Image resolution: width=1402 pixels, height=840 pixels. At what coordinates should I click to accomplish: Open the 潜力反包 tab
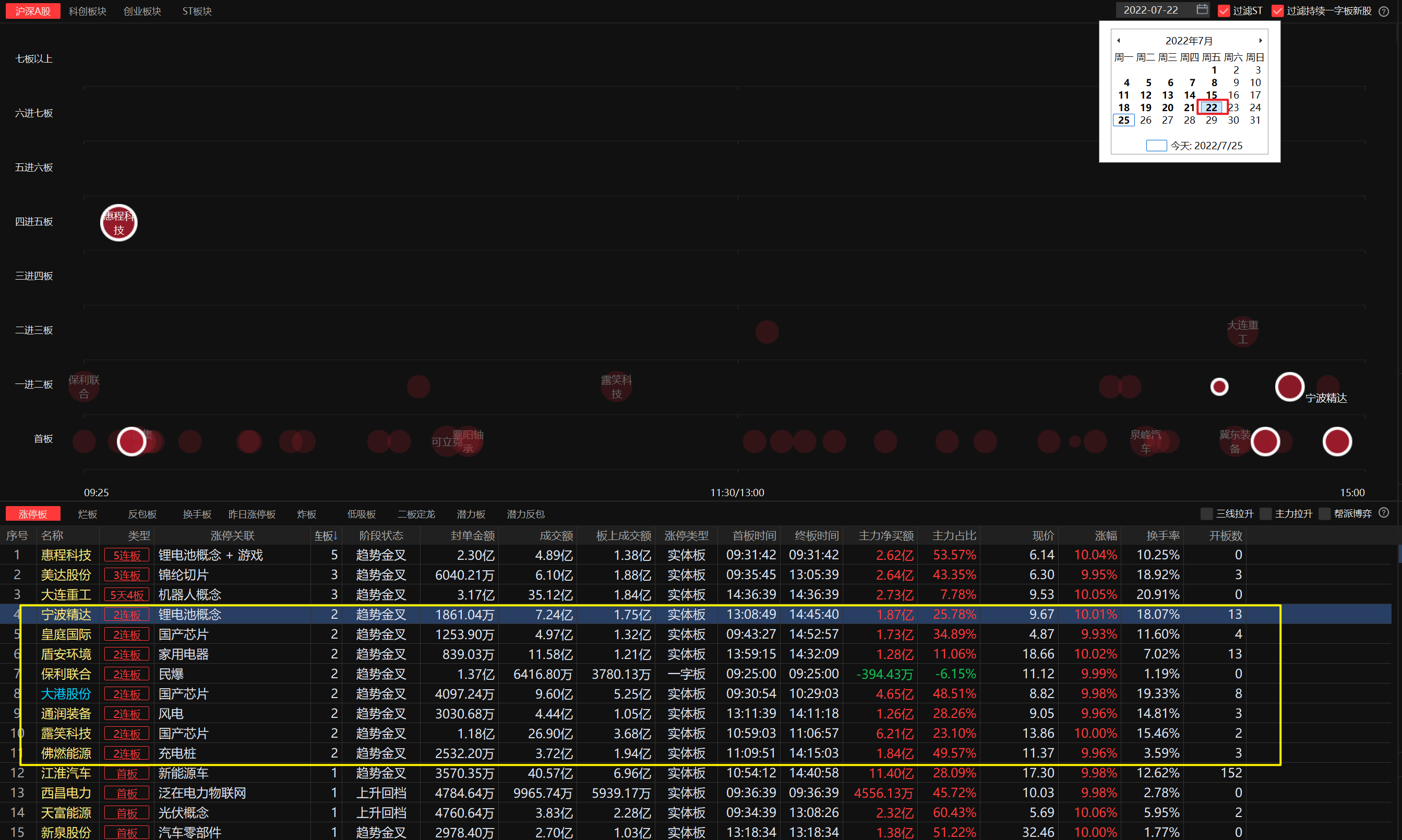(525, 514)
